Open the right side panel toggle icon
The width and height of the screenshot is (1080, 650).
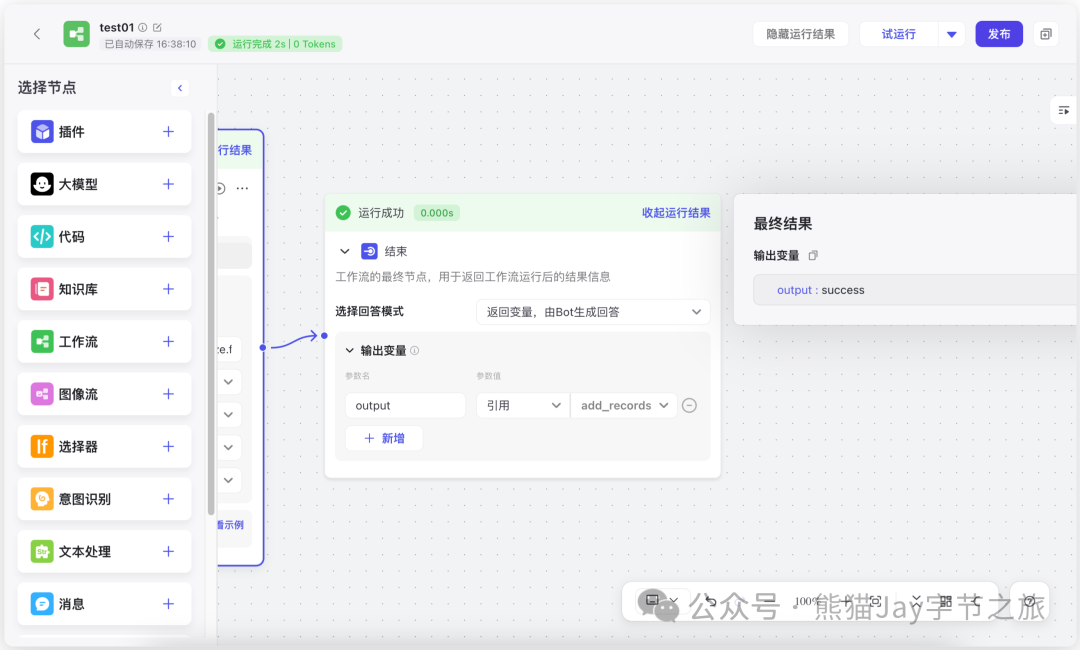tap(1063, 110)
